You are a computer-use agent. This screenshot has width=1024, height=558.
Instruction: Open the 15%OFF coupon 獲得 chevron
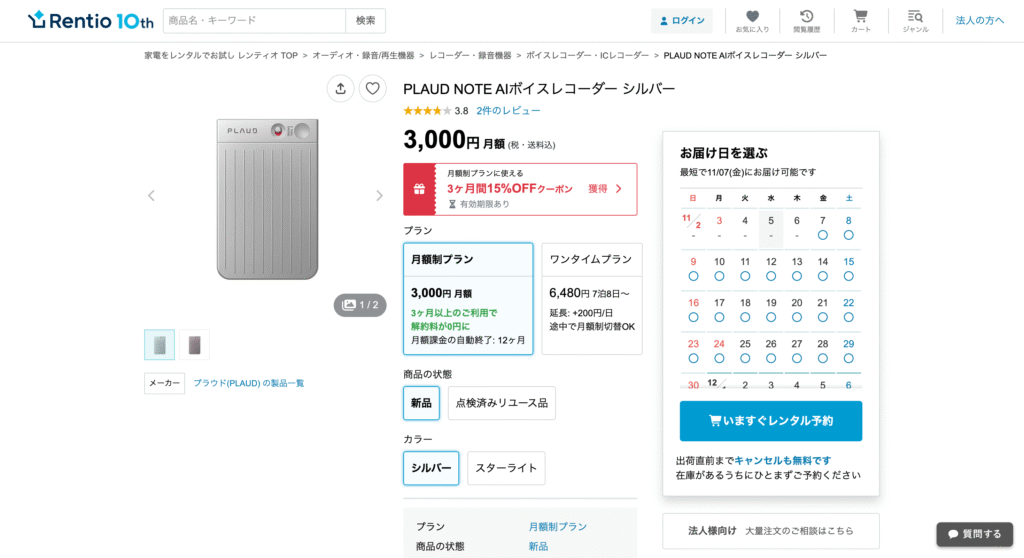(617, 189)
